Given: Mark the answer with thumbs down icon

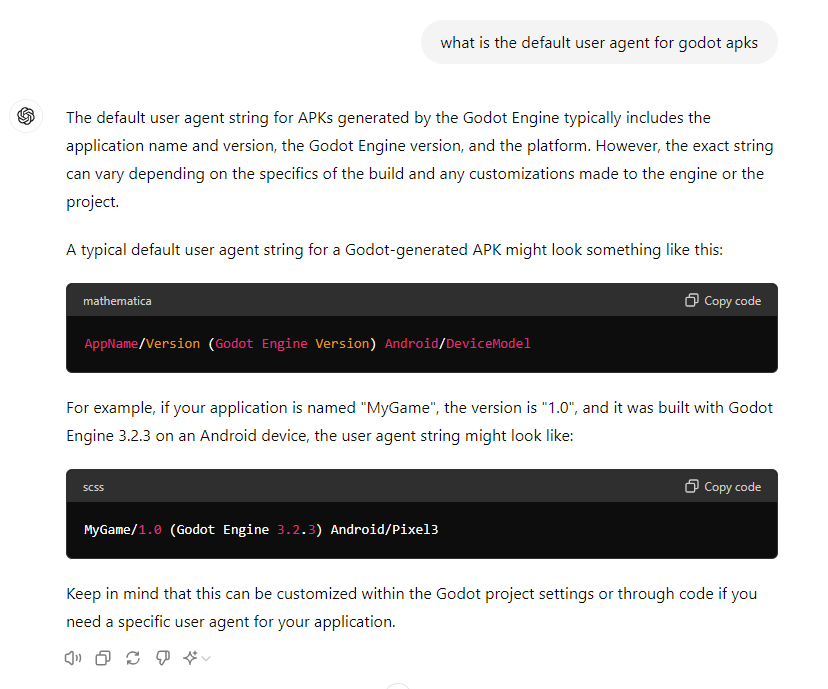Looking at the screenshot, I should [x=163, y=658].
